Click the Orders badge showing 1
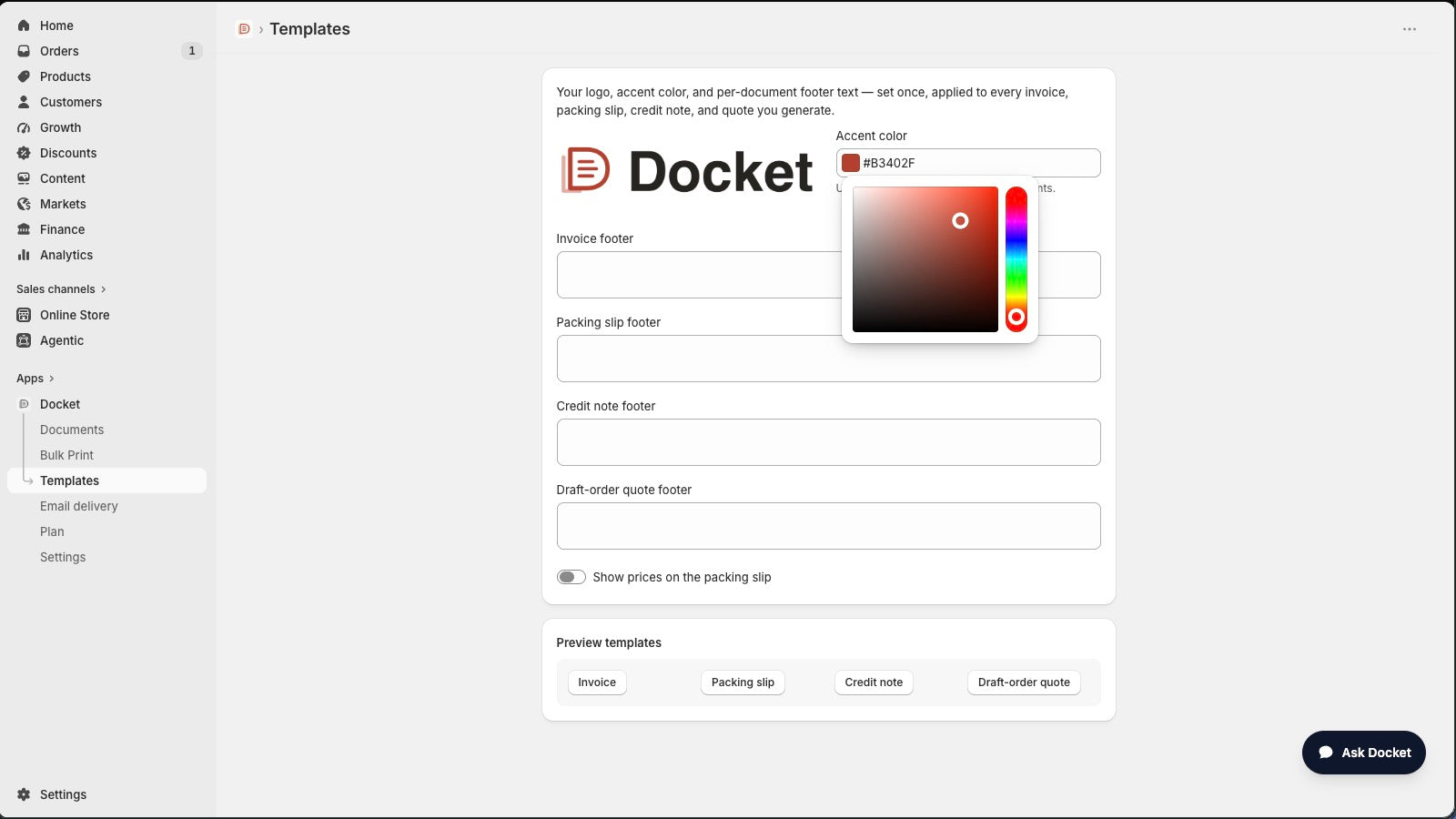The image size is (1456, 819). [x=191, y=51]
